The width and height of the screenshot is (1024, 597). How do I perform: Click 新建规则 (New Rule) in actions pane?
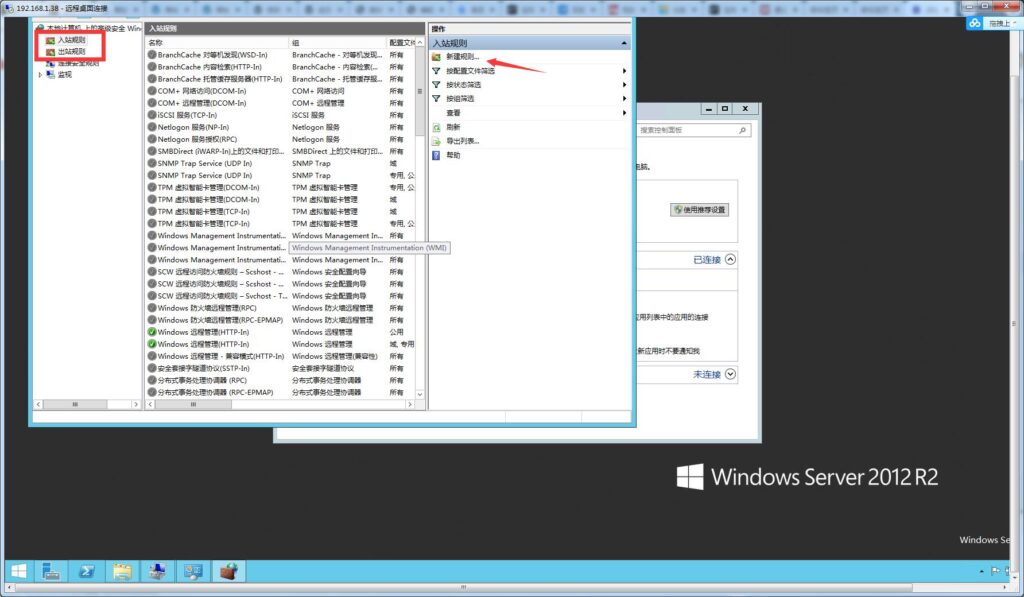click(462, 57)
